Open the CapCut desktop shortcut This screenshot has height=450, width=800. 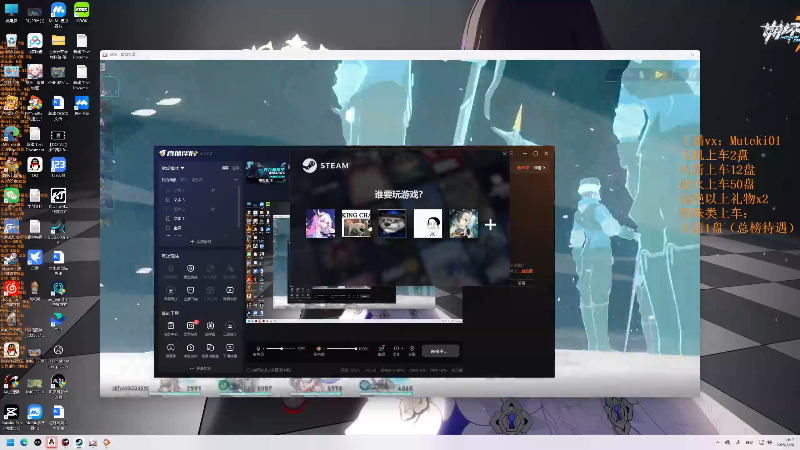pos(11,414)
